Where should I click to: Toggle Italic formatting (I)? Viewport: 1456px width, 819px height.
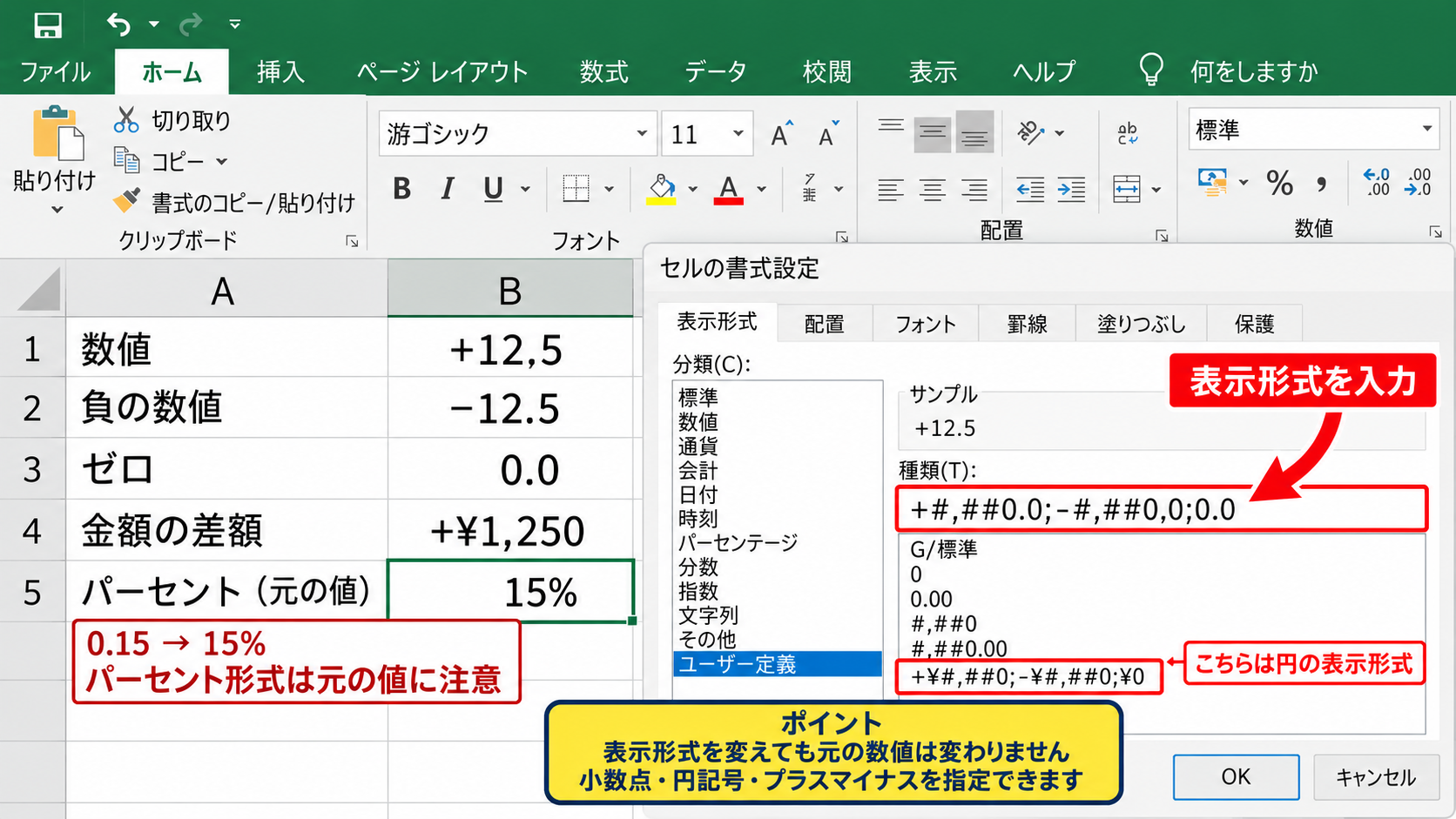point(448,188)
